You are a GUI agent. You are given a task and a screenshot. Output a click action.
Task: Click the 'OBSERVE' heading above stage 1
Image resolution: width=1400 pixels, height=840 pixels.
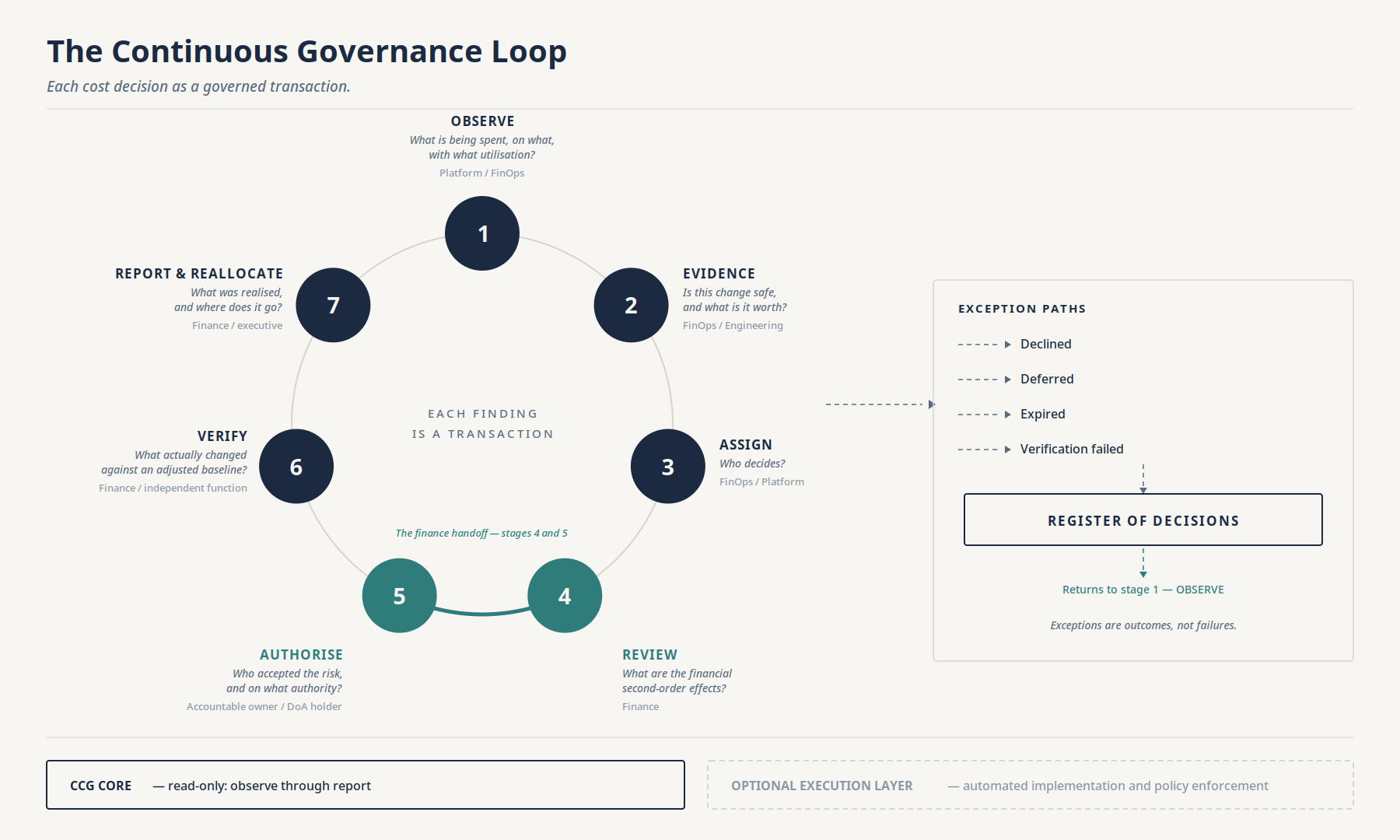pyautogui.click(x=482, y=121)
